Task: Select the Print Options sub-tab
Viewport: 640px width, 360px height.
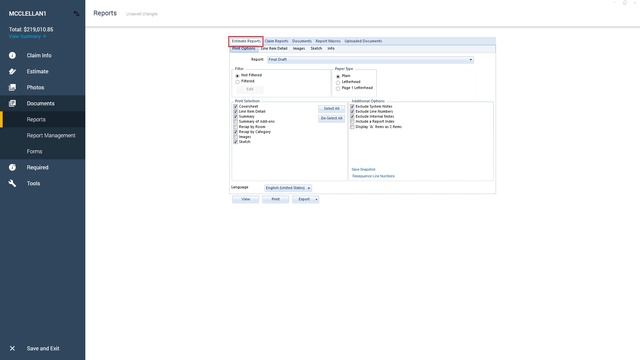Action: pyautogui.click(x=244, y=49)
